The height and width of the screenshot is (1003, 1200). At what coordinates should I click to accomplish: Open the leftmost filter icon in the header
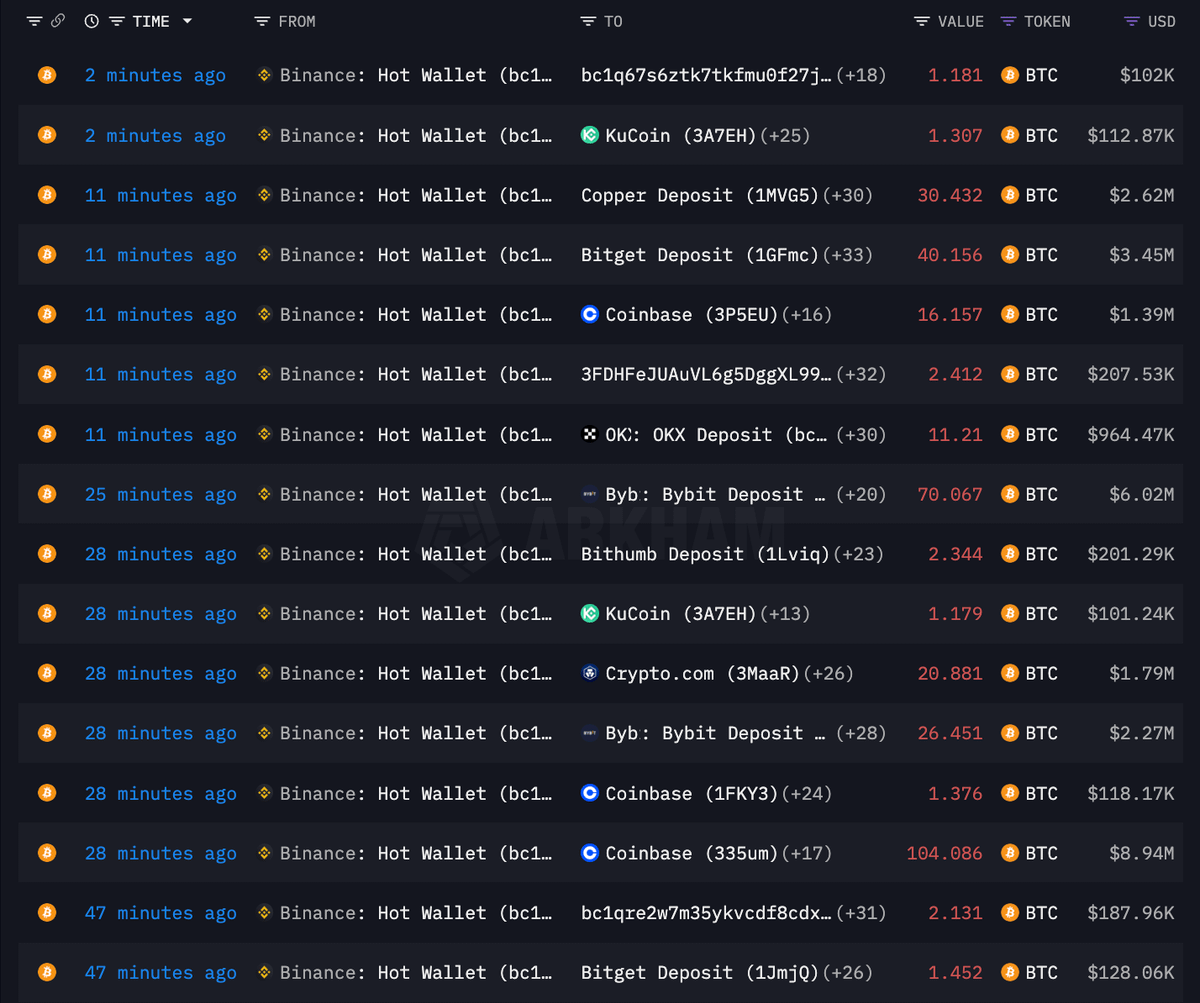point(34,21)
